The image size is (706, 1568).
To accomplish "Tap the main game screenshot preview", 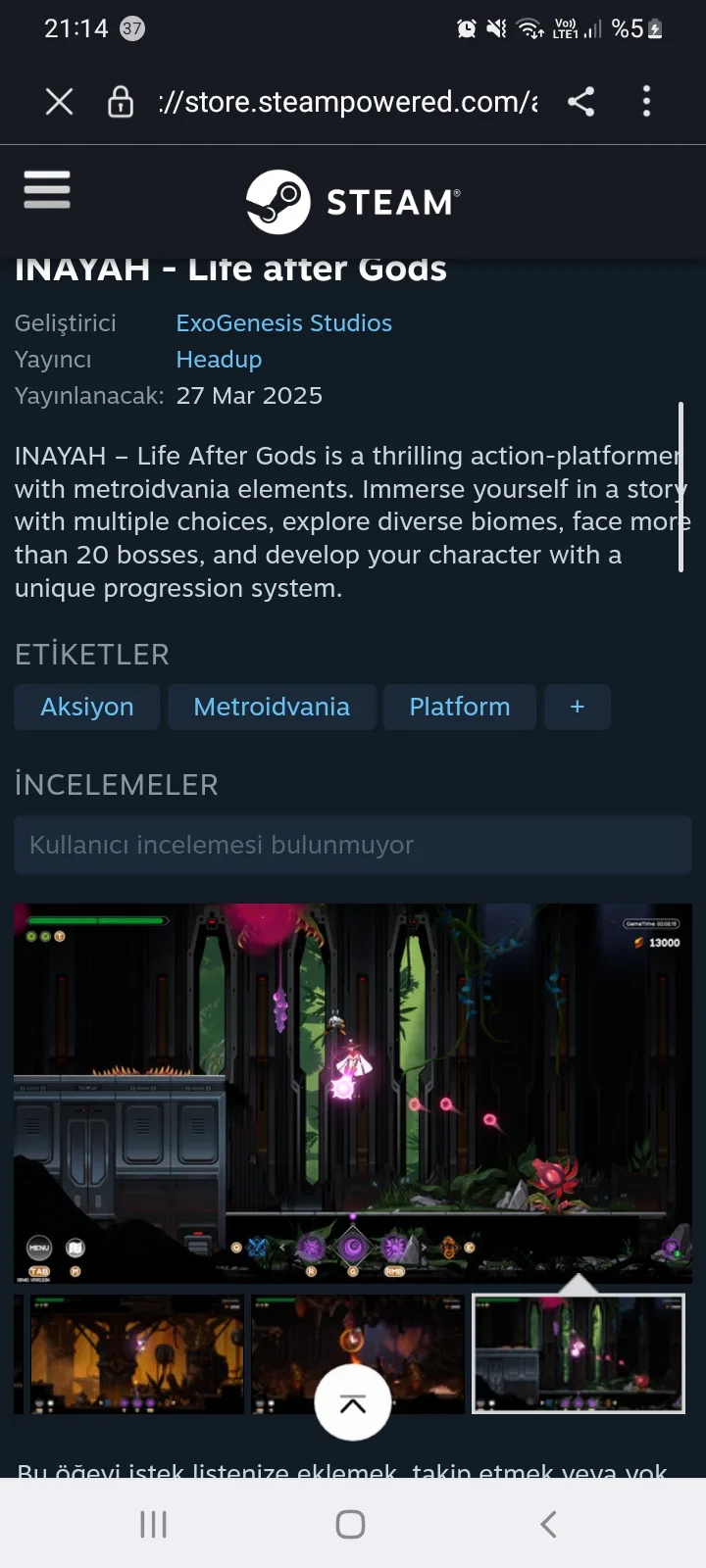I will click(353, 1094).
